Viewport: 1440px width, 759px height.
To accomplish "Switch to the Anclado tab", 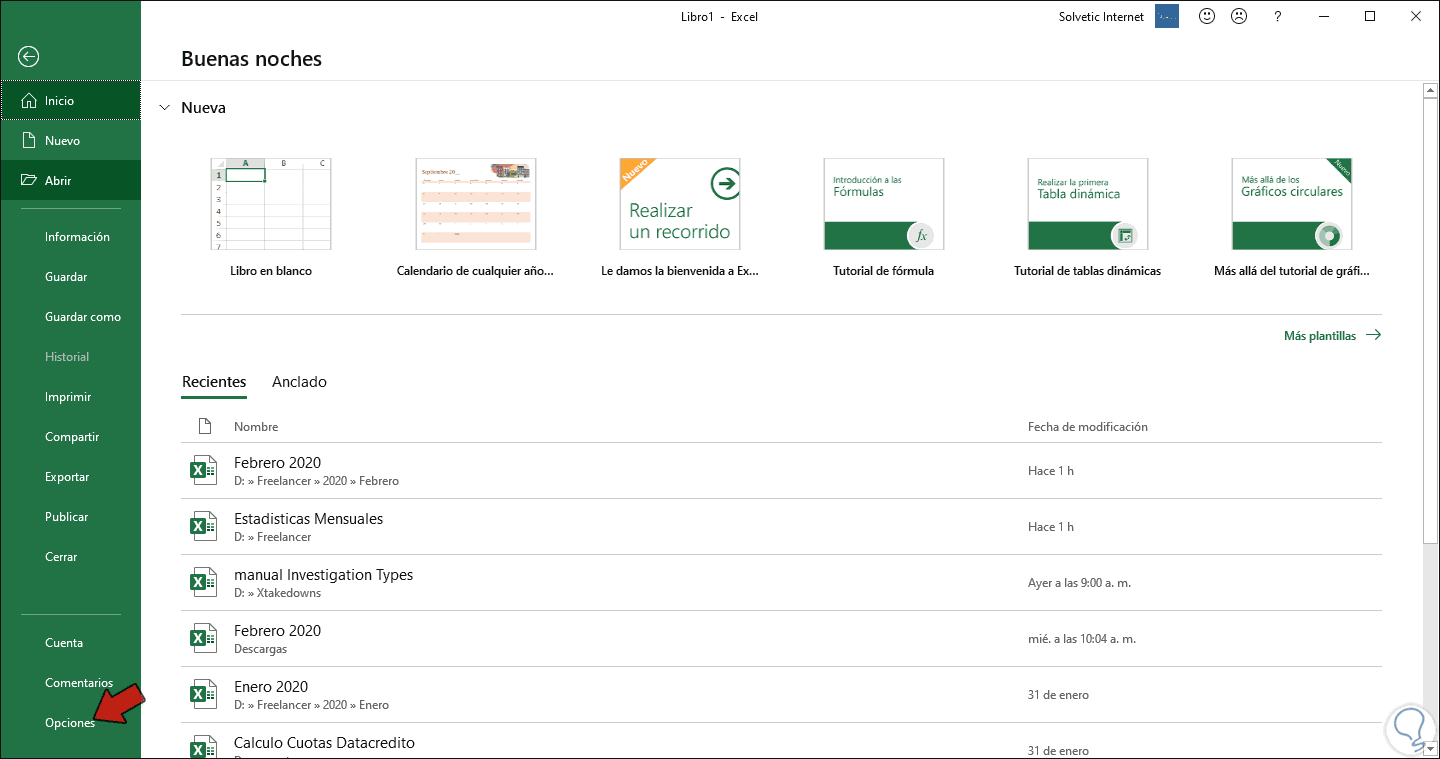I will coord(299,382).
